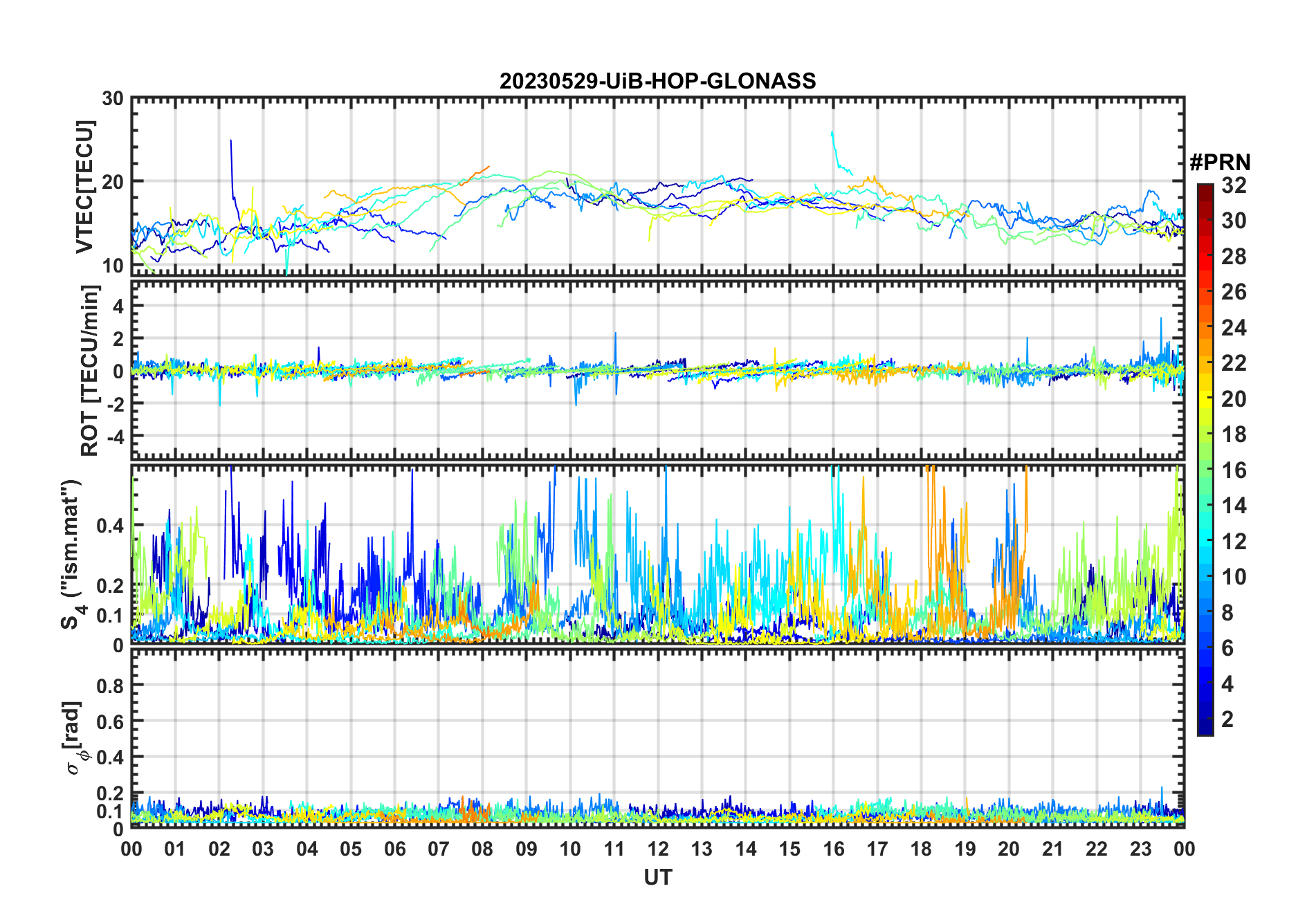Select the VTEC[TECU] y-axis label
This screenshot has width=1316, height=920.
[84, 187]
